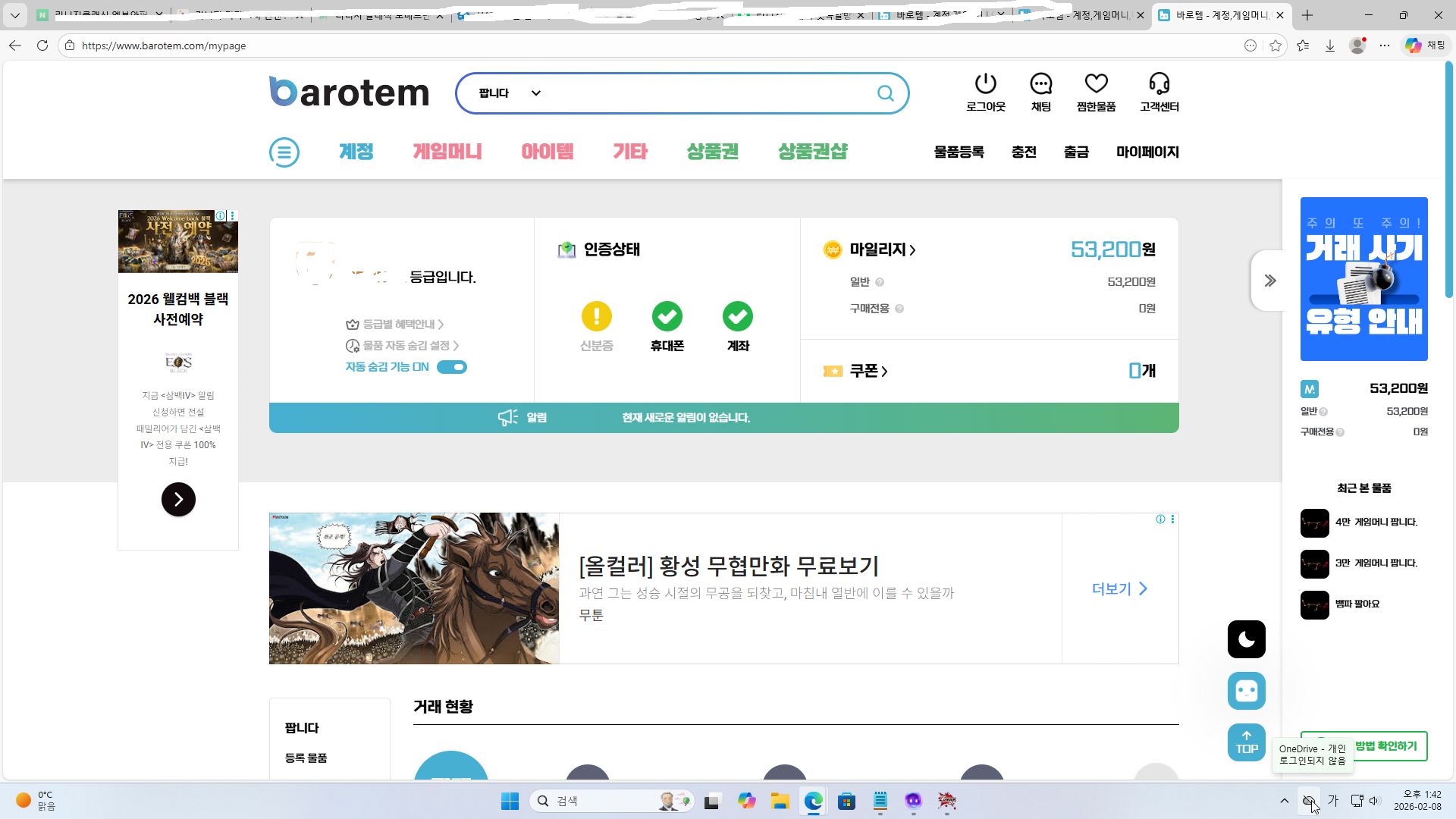Click the browser profile avatar

pos(1357,45)
